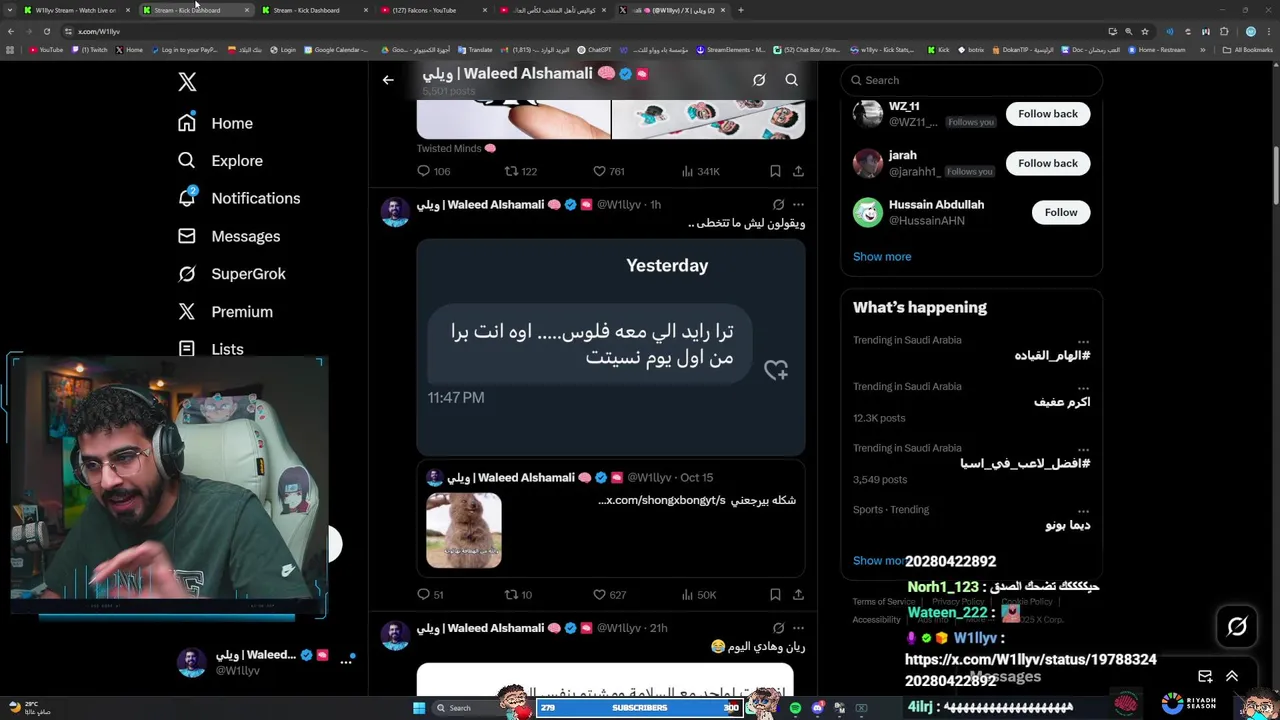Open more options for اكرم عفيف trend
This screenshot has height=720, width=1280.
[x=1083, y=388]
